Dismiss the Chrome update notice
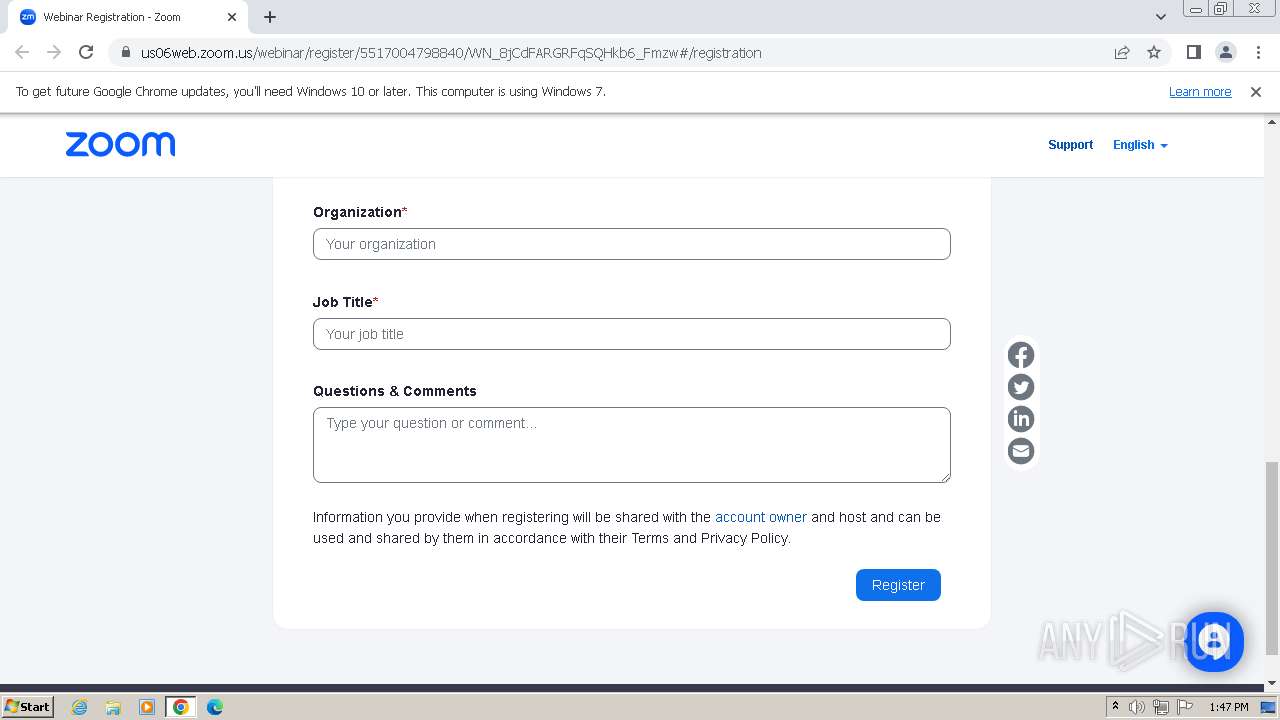The height and width of the screenshot is (720, 1280). [x=1256, y=91]
